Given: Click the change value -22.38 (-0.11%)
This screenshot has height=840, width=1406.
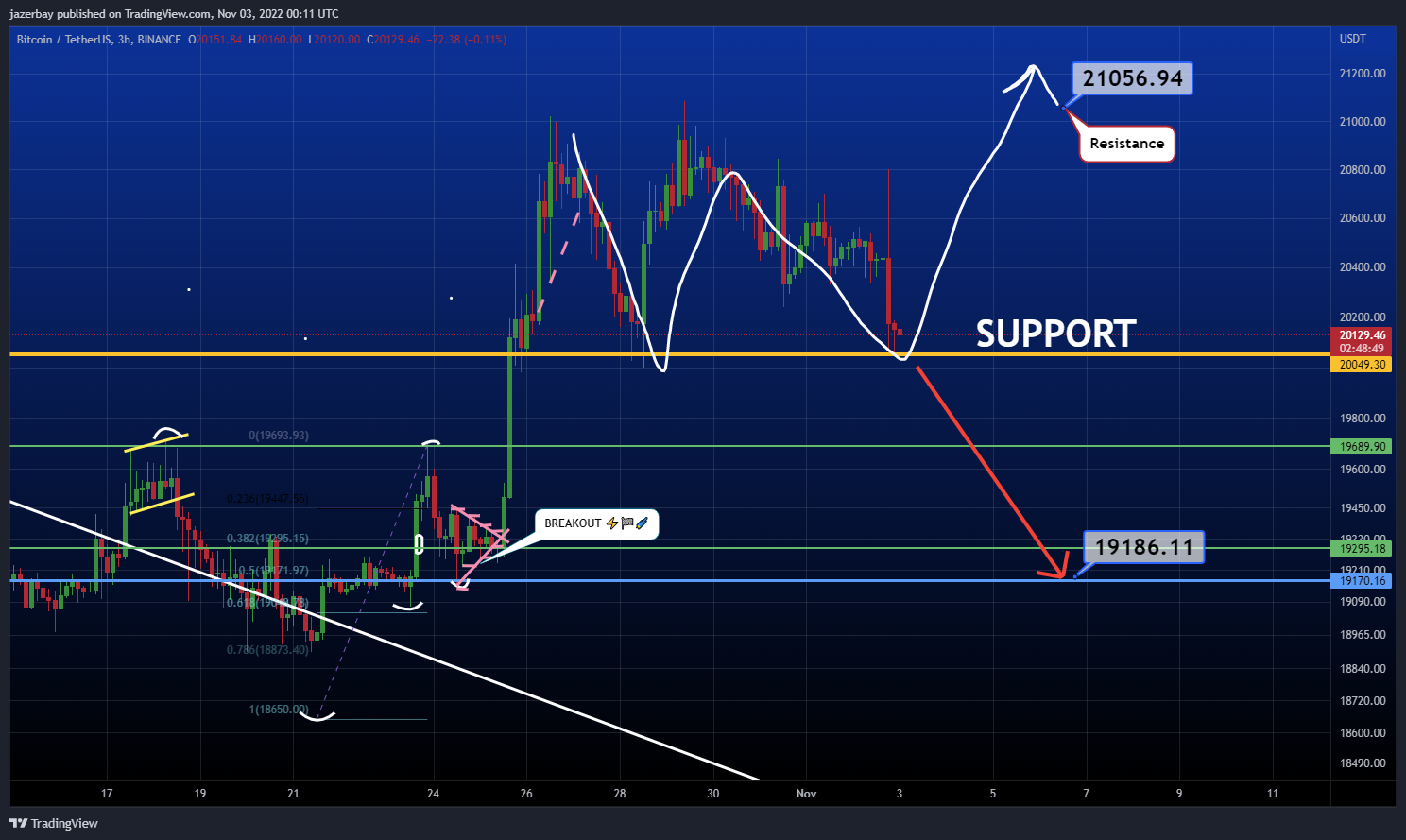Looking at the screenshot, I should point(467,40).
